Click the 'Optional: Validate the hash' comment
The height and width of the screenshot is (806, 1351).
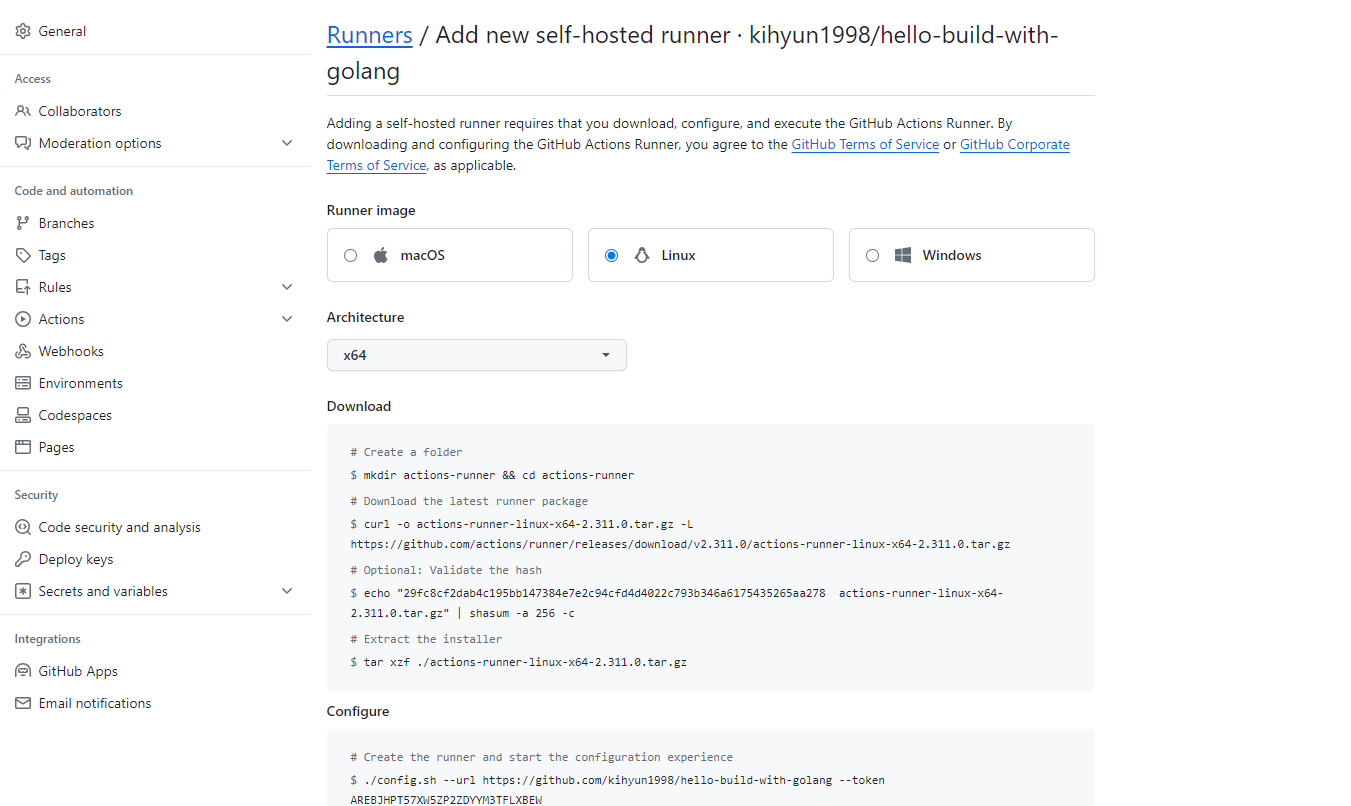pos(446,570)
